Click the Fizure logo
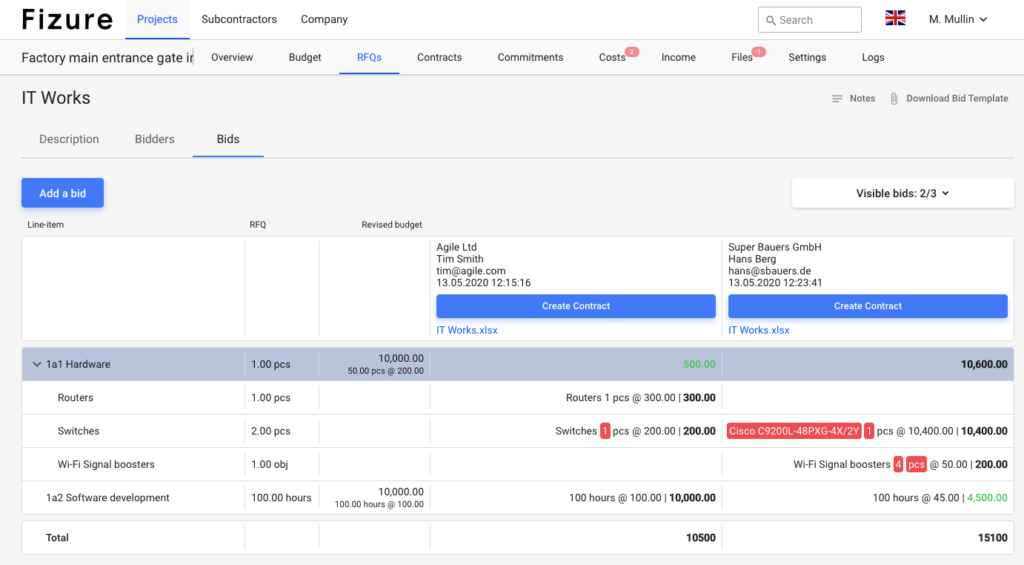 coord(67,20)
